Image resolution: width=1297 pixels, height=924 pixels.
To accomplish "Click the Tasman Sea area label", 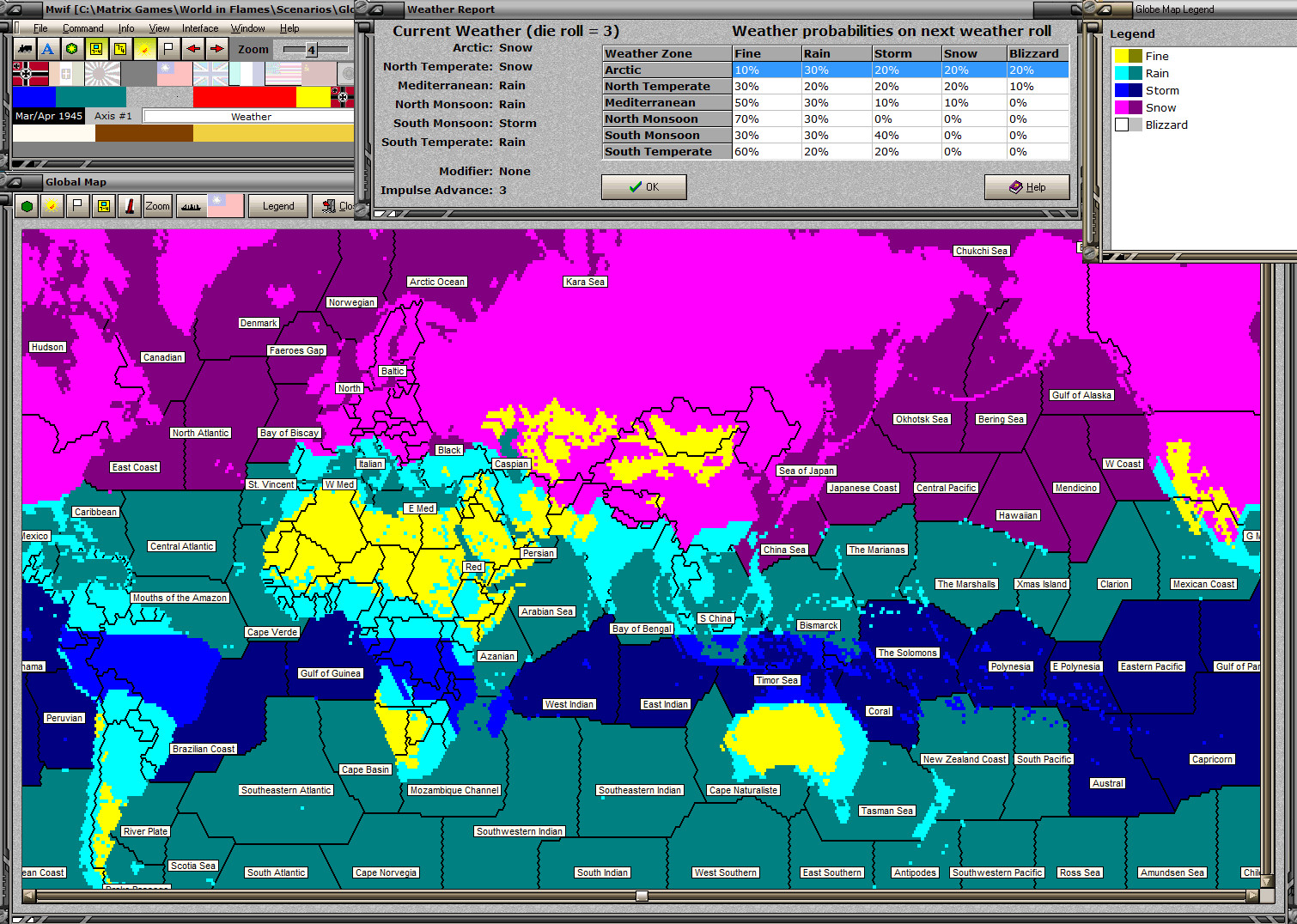I will coord(887,811).
